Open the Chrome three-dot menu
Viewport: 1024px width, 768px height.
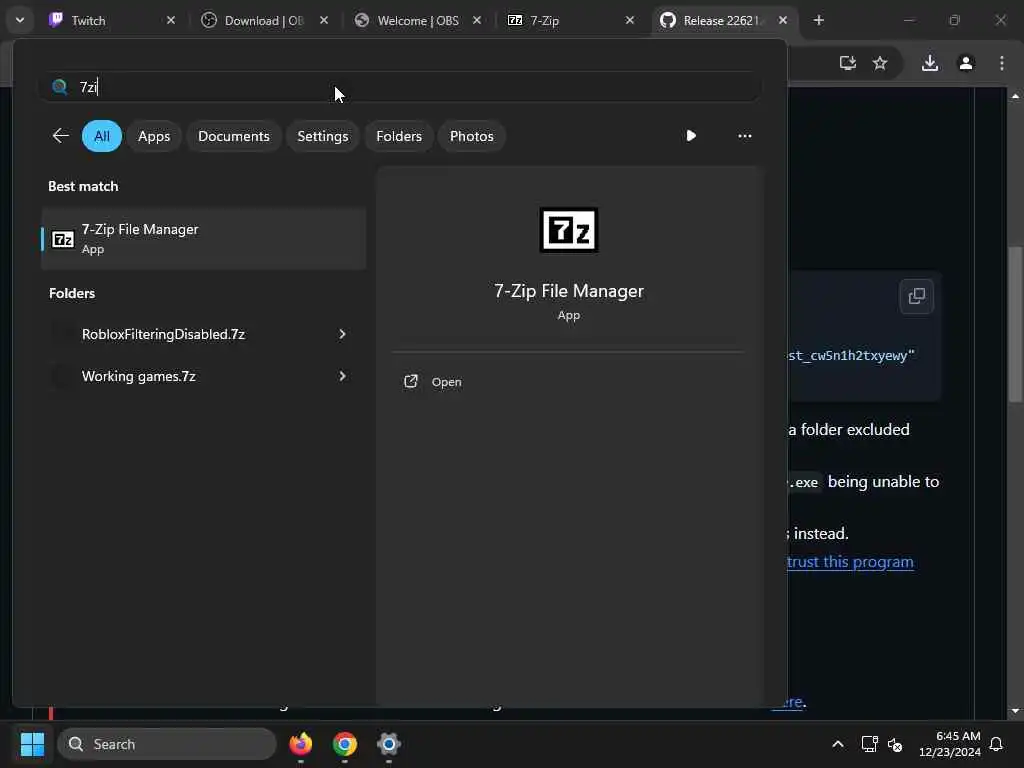pyautogui.click(x=1002, y=63)
